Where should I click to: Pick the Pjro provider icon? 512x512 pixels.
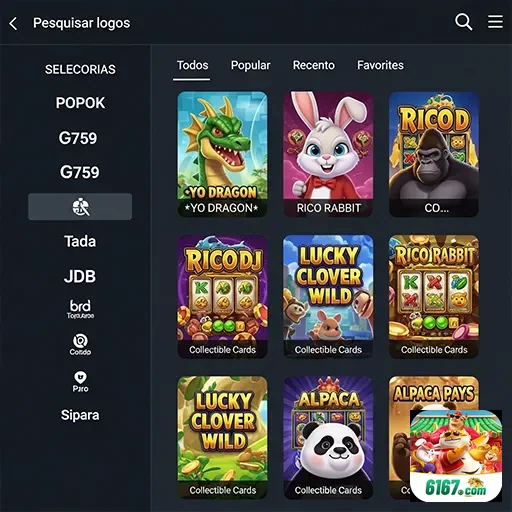point(80,381)
